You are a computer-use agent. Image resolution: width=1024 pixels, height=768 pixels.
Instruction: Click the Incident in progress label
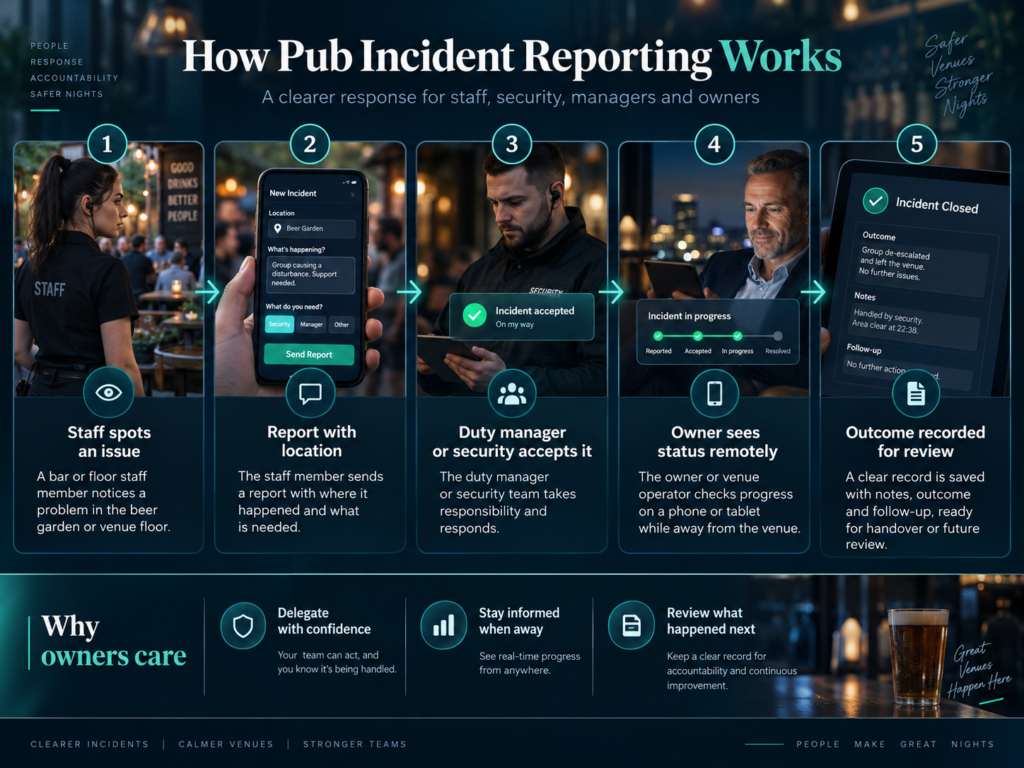[x=689, y=316]
